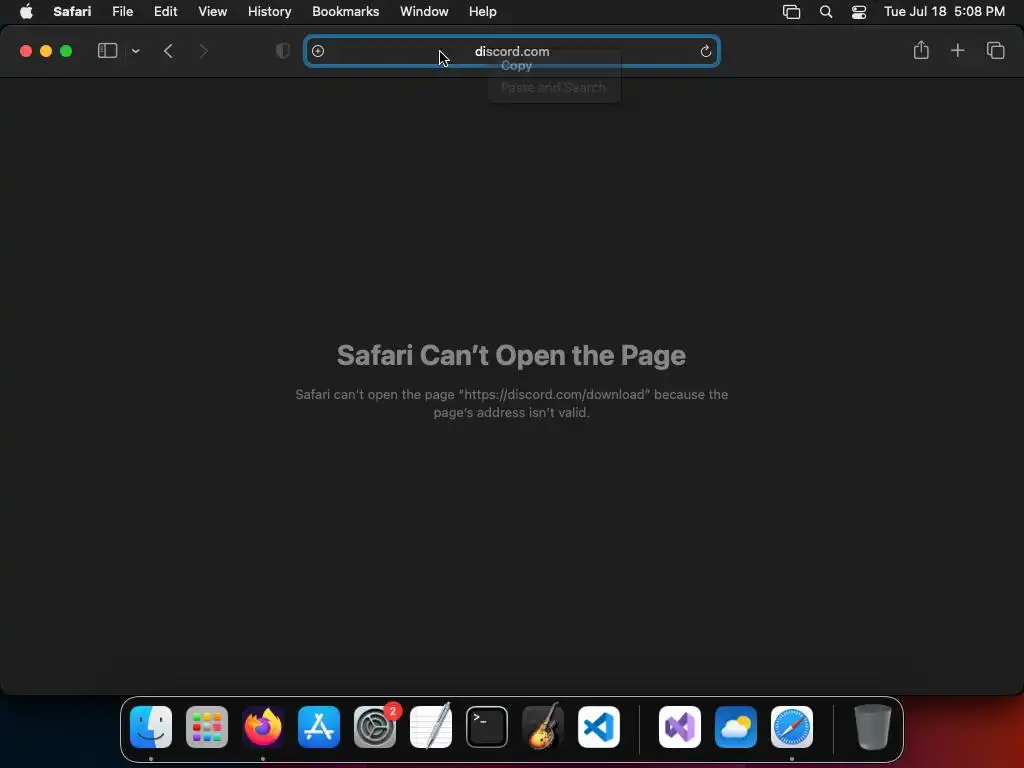Open the privacy report shield icon
Image resolution: width=1024 pixels, height=768 pixels.
coord(283,51)
